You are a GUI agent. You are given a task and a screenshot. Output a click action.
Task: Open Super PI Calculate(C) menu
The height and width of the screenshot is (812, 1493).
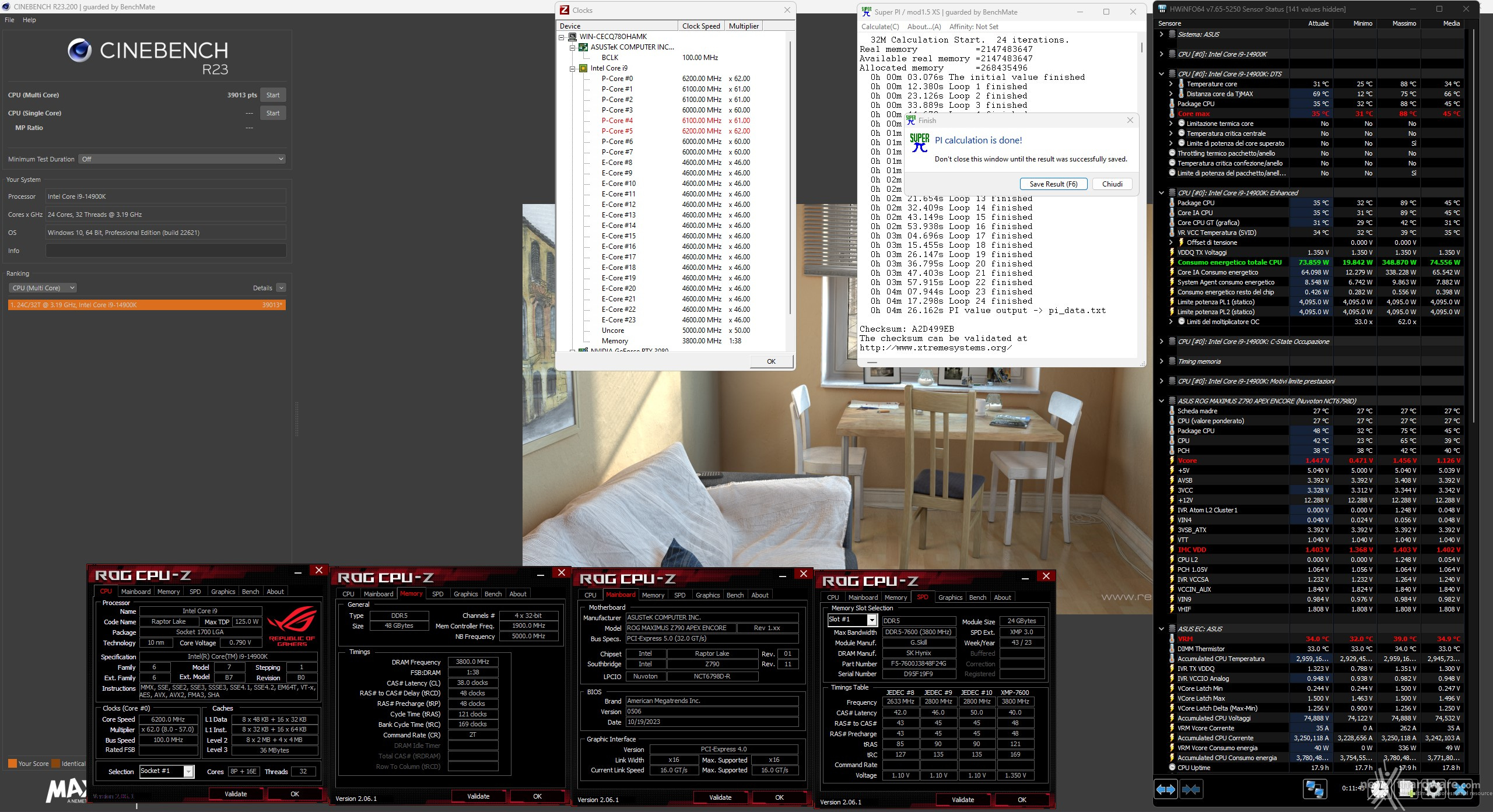pos(880,27)
